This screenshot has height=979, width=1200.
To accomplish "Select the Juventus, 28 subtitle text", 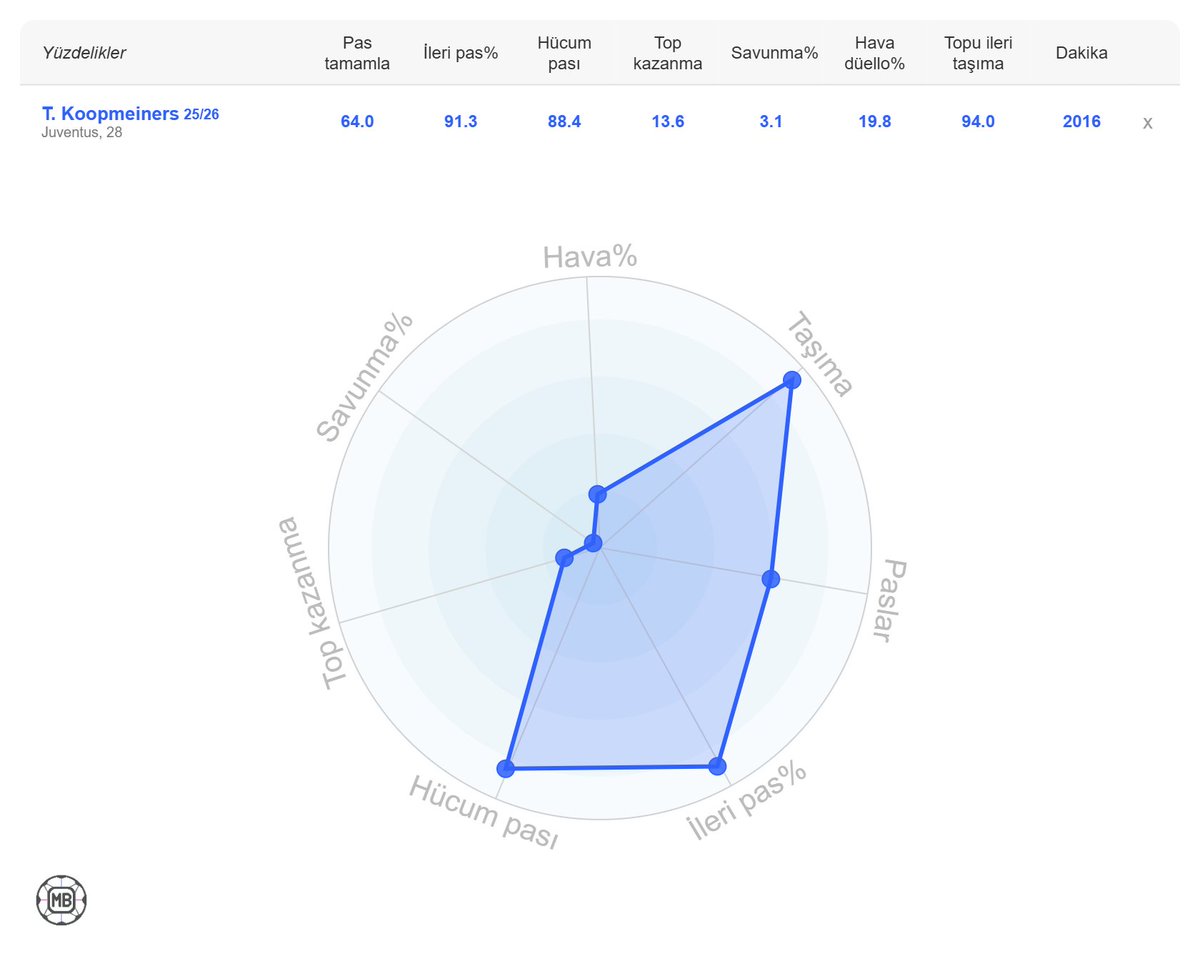I will coord(82,132).
